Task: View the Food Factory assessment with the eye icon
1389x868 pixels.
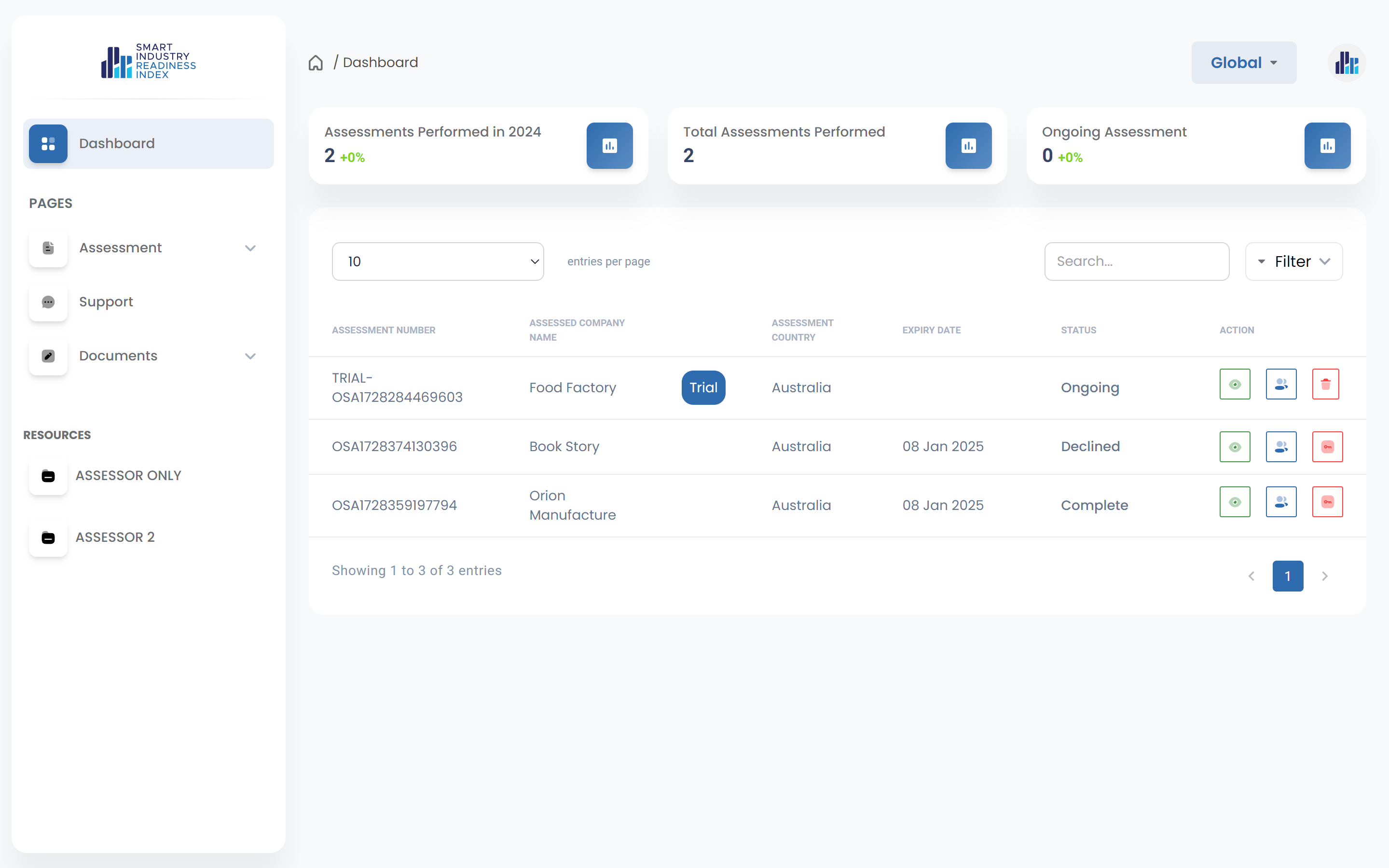Action: 1235,384
